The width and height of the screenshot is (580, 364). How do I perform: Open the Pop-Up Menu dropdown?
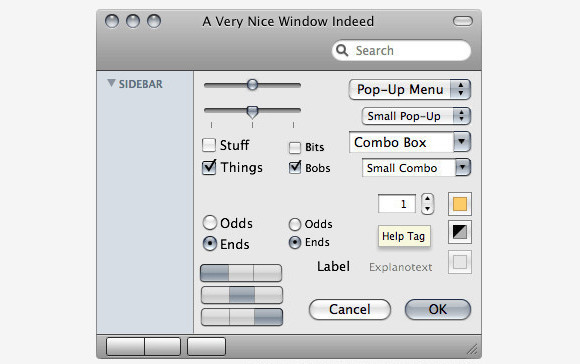click(409, 90)
